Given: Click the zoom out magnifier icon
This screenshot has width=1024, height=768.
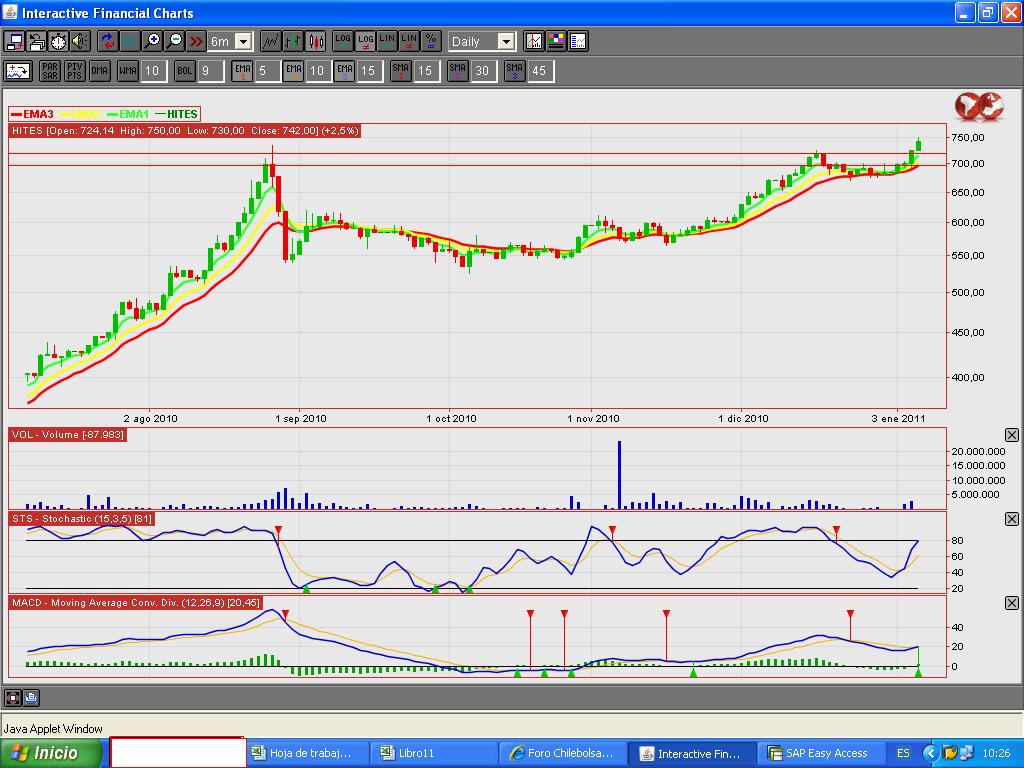Looking at the screenshot, I should coord(174,41).
